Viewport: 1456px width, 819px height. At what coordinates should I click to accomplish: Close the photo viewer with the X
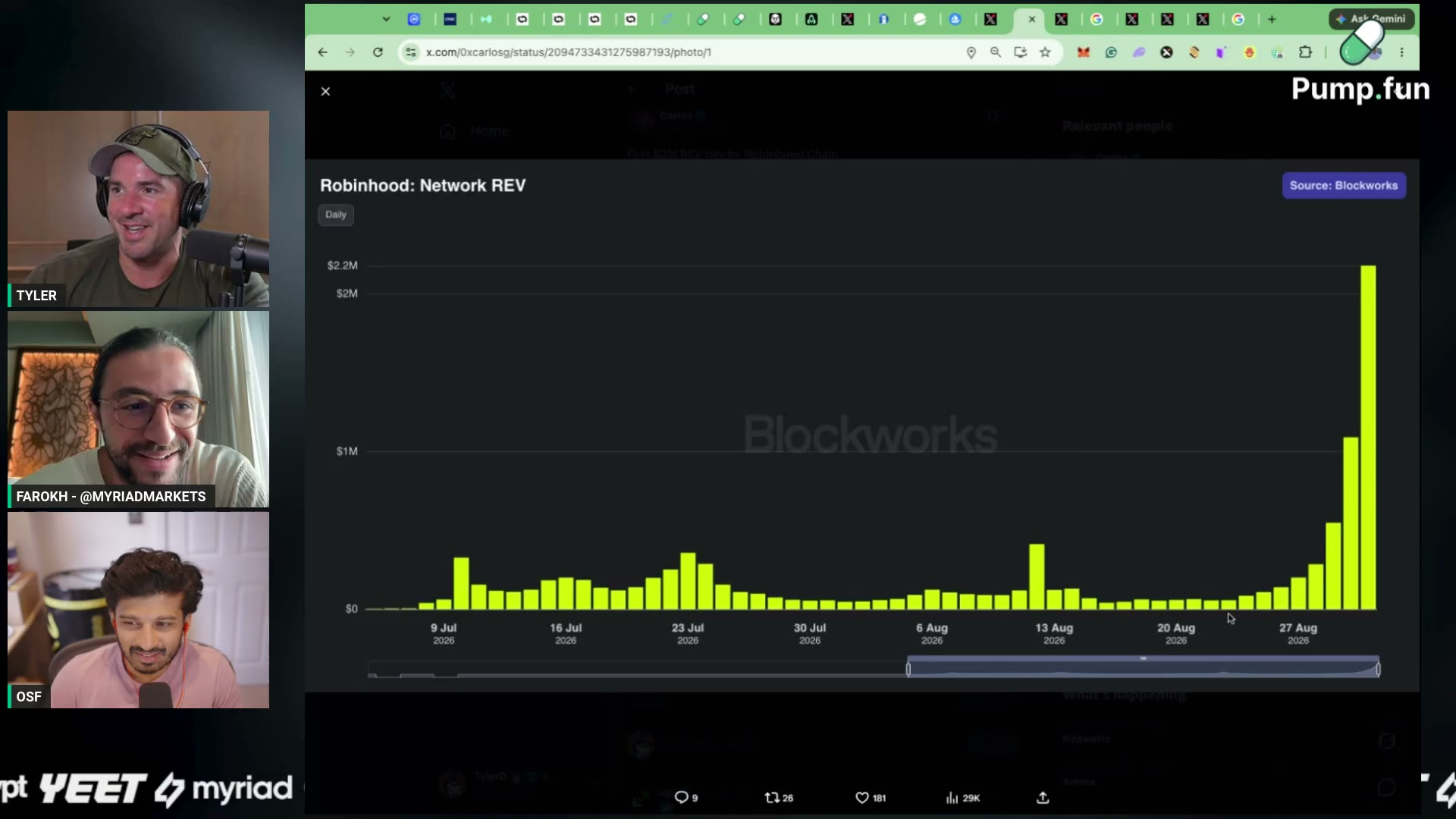325,91
